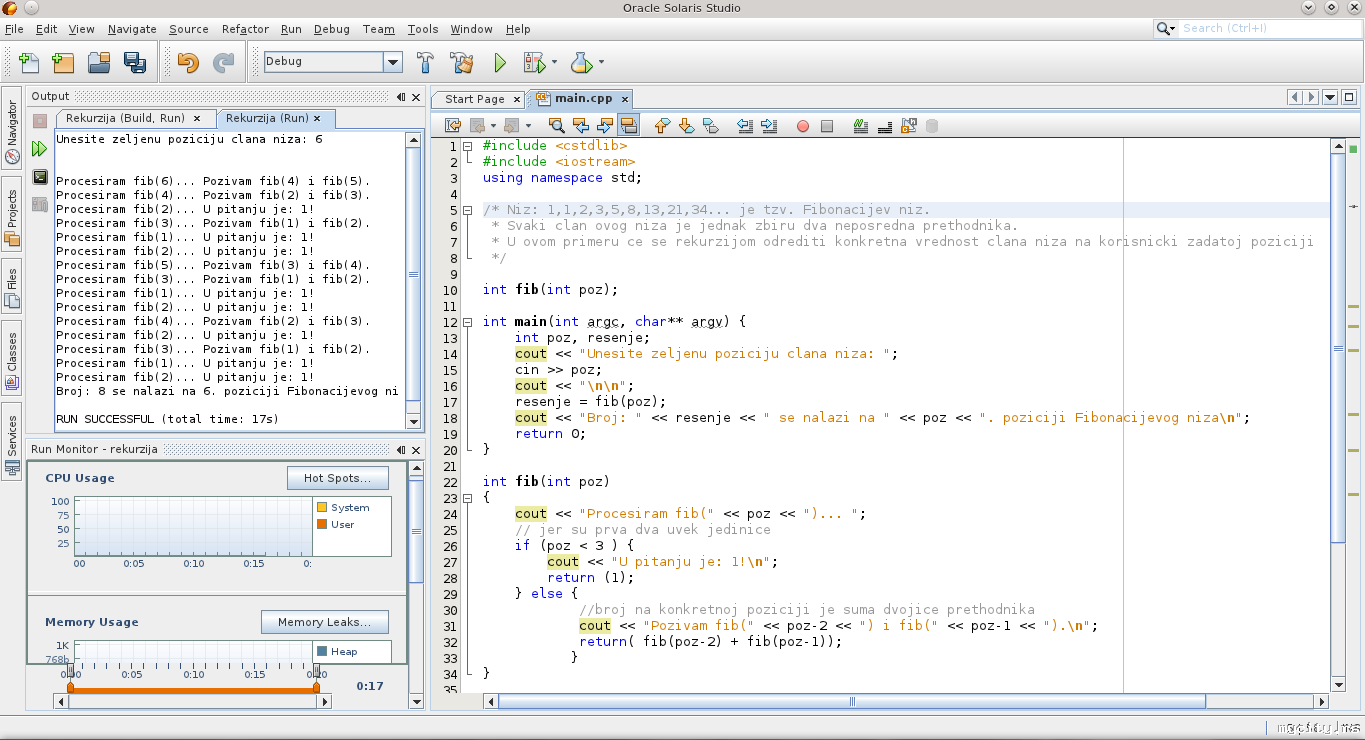Viewport: 1365px width, 740px height.
Task: Click the Save All icon
Action: pos(134,63)
